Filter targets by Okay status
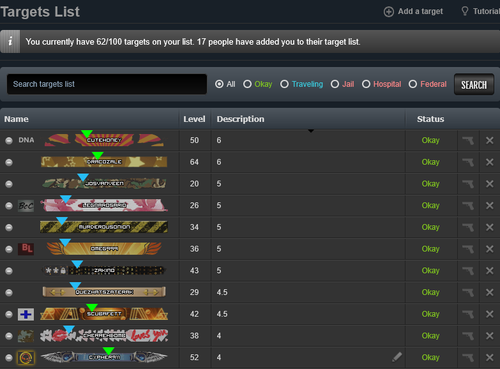This screenshot has height=369, width=500. [247, 84]
